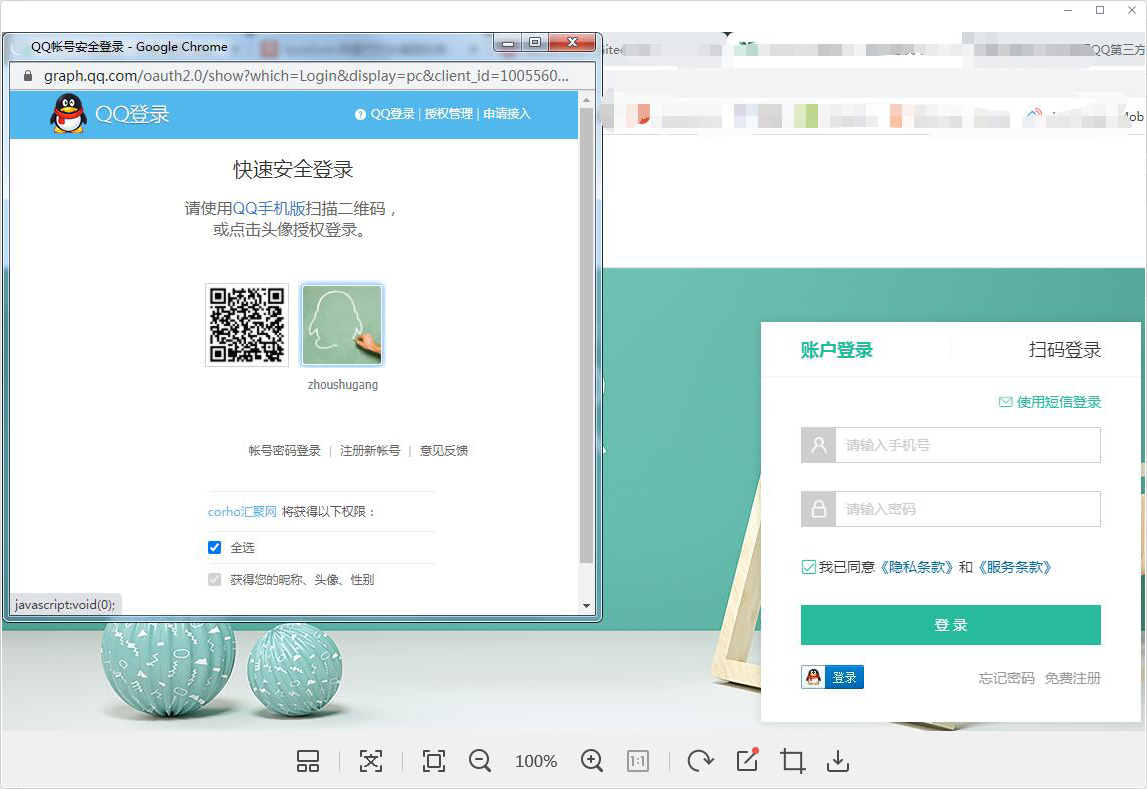Open the 申请接入 link in the header
The image size is (1147, 789).
(x=507, y=114)
